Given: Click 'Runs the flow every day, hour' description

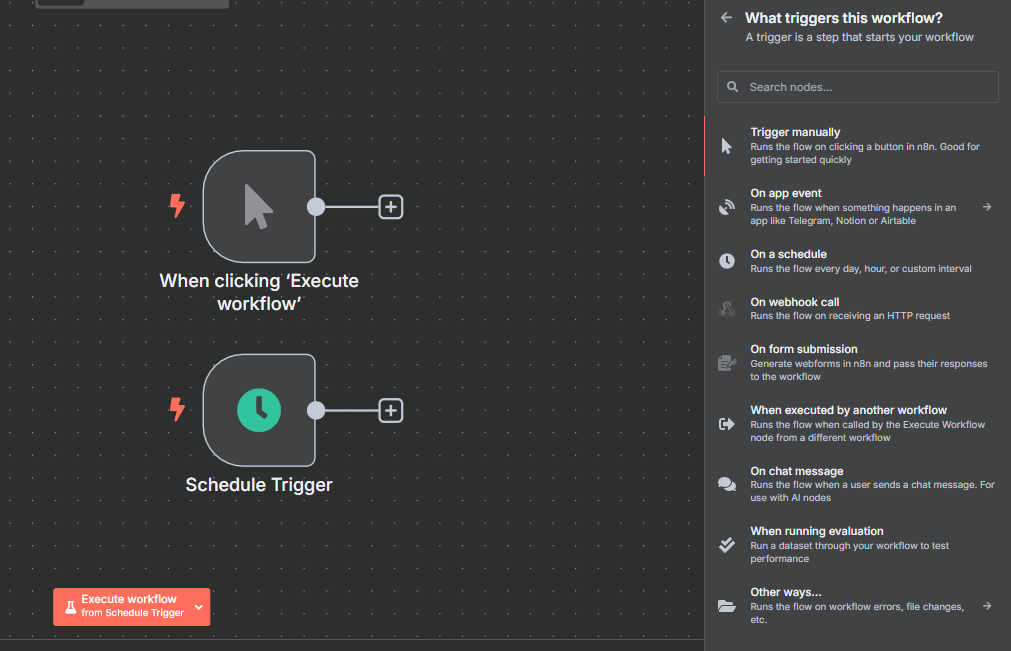Looking at the screenshot, I should tap(861, 269).
